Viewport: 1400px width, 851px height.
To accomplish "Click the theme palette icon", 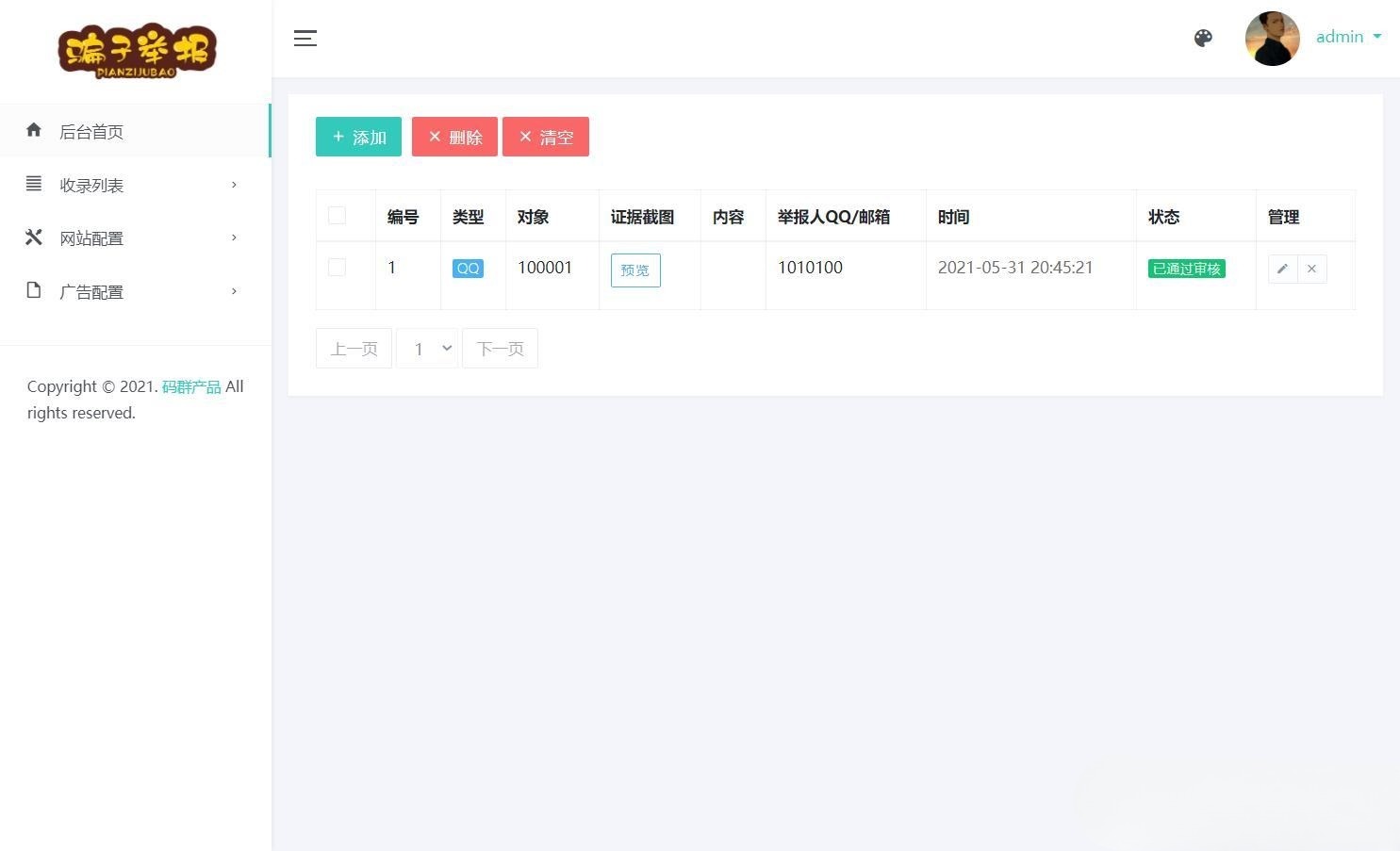I will point(1203,38).
